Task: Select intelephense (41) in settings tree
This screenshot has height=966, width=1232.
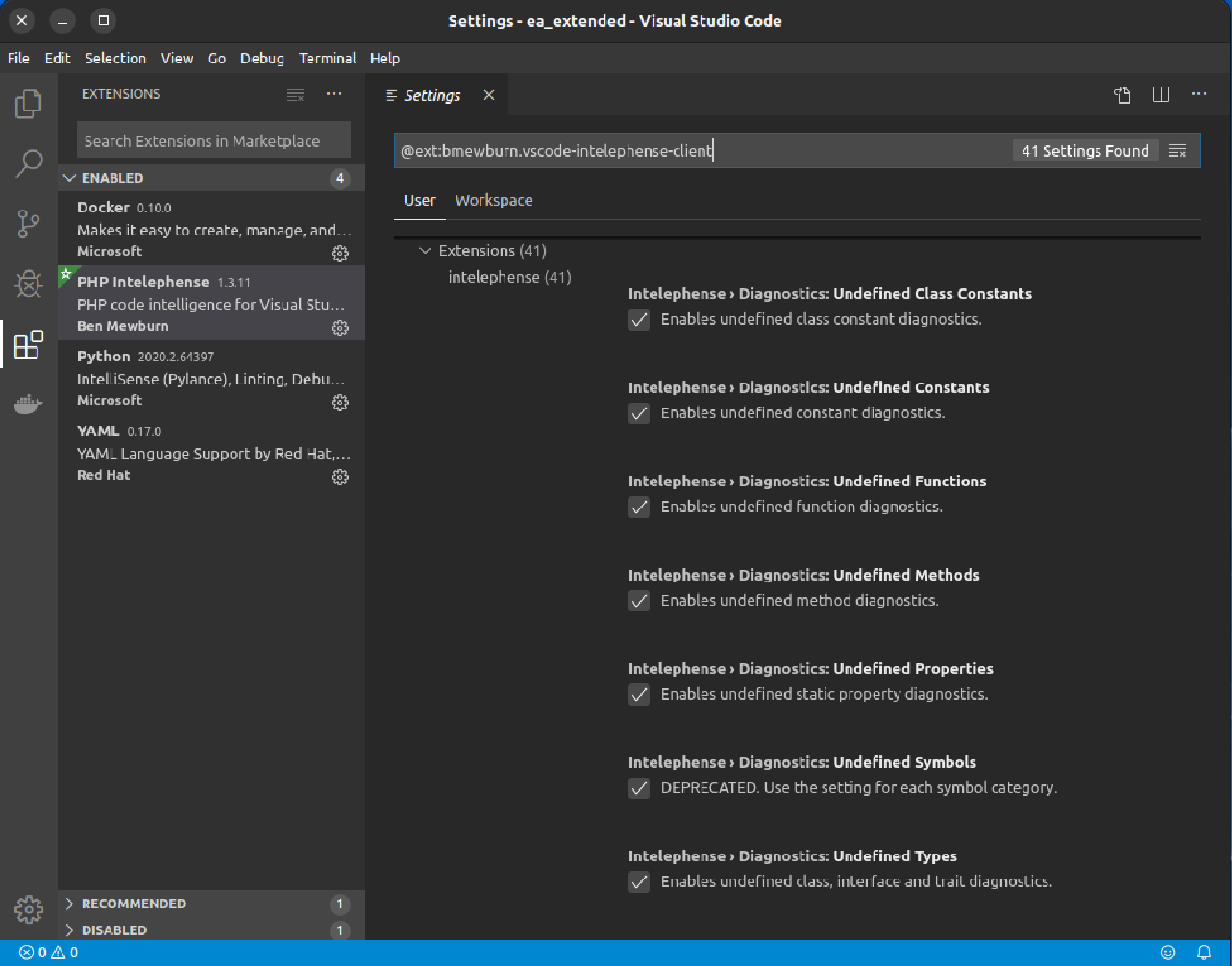Action: click(510, 277)
